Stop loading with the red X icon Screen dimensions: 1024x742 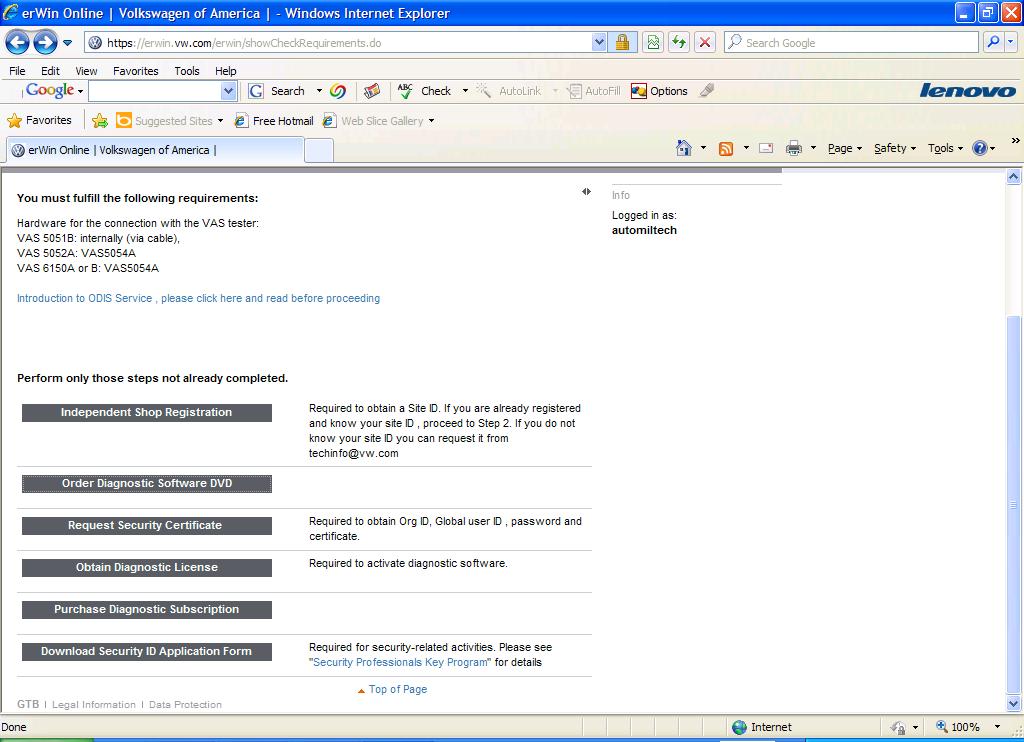(705, 43)
